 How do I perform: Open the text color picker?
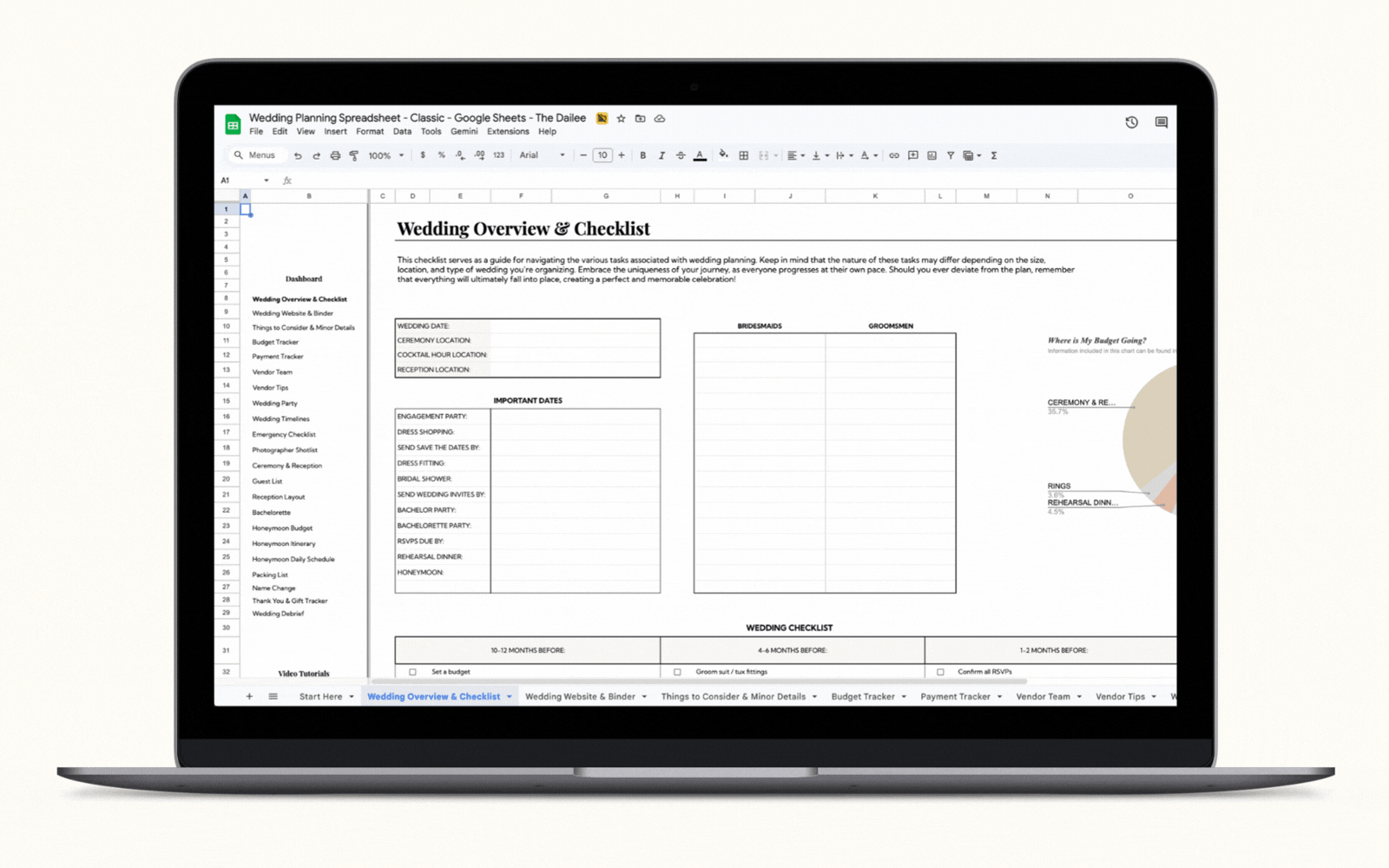(x=700, y=156)
